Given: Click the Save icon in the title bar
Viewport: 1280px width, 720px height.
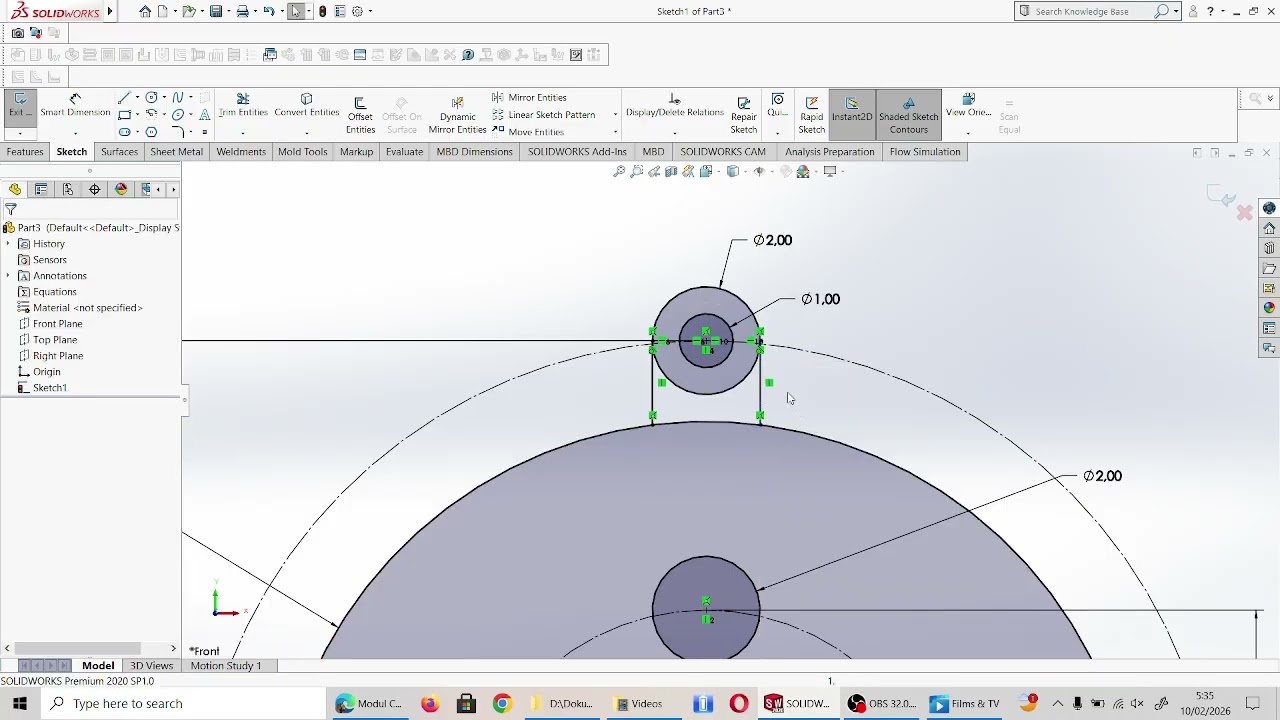Looking at the screenshot, I should (215, 11).
